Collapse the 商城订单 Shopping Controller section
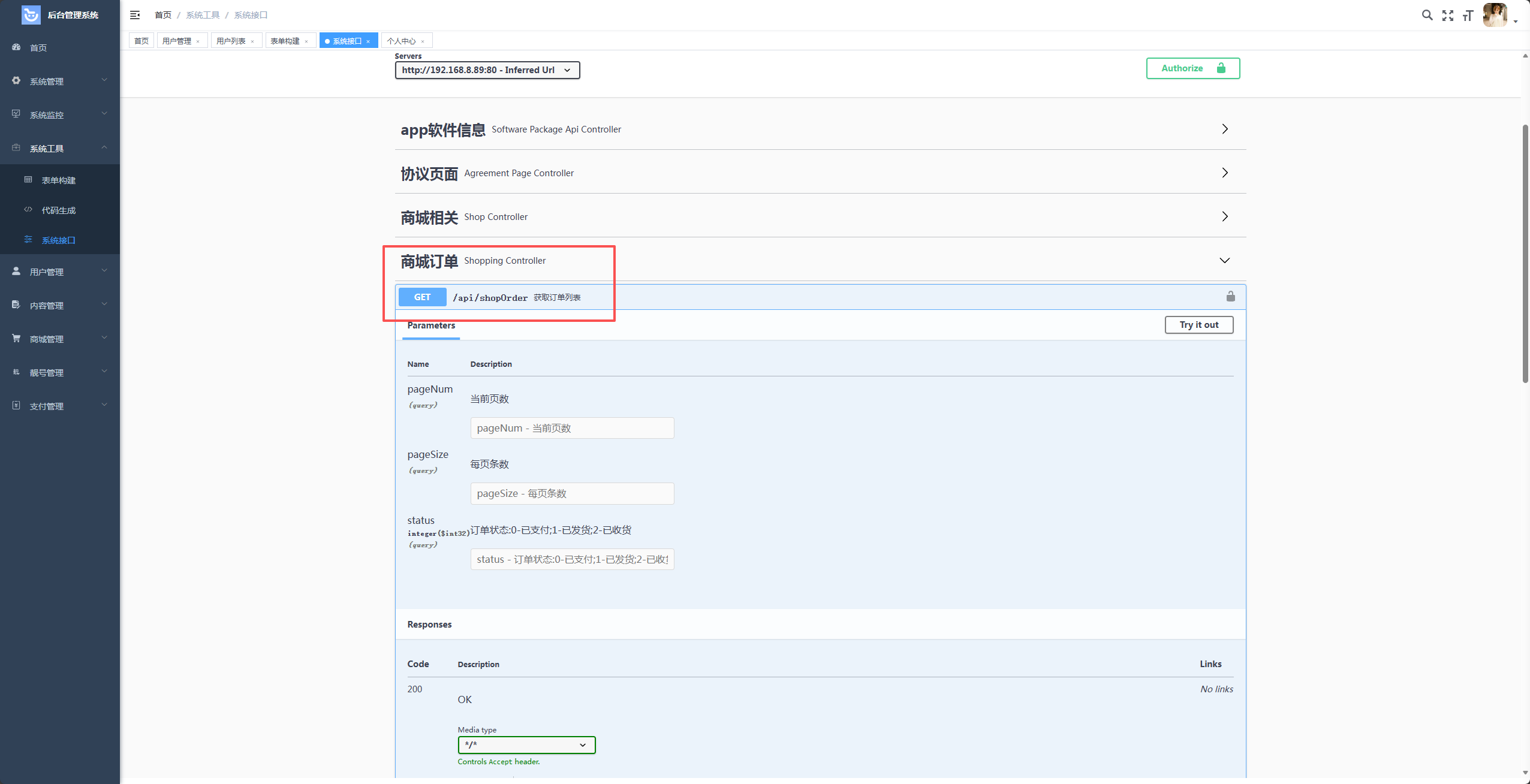The height and width of the screenshot is (784, 1530). [x=1224, y=260]
